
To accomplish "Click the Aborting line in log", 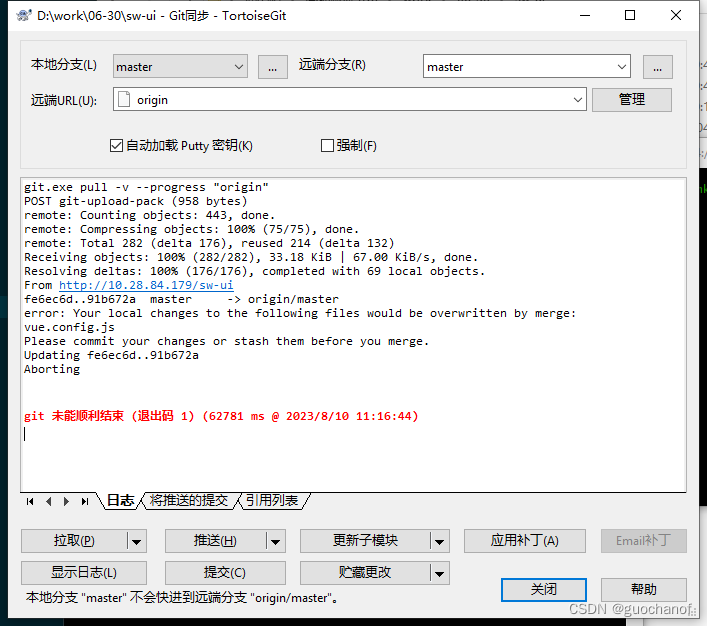I will click(x=52, y=369).
